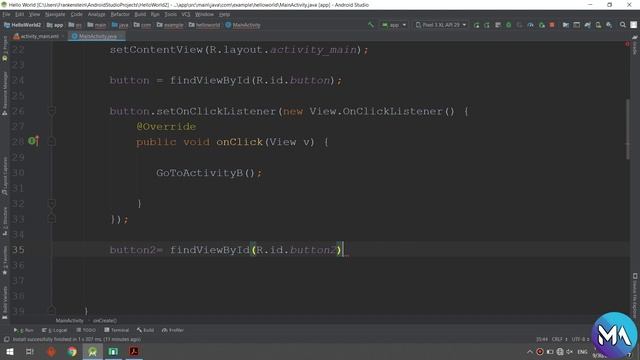
Task: Click GoToActivityB() call on line 30
Action: pos(209,173)
